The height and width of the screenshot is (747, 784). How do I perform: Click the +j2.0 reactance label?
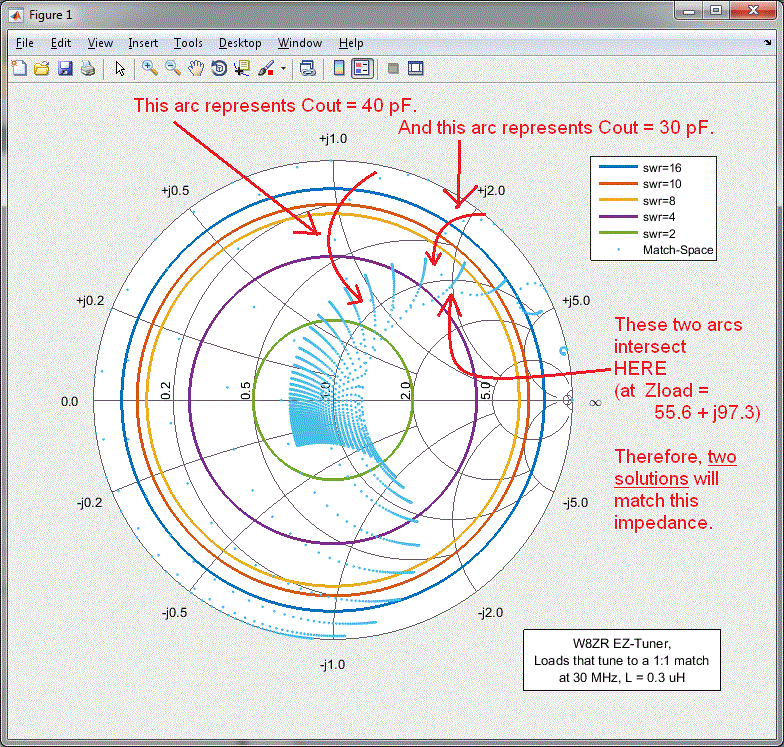491,190
